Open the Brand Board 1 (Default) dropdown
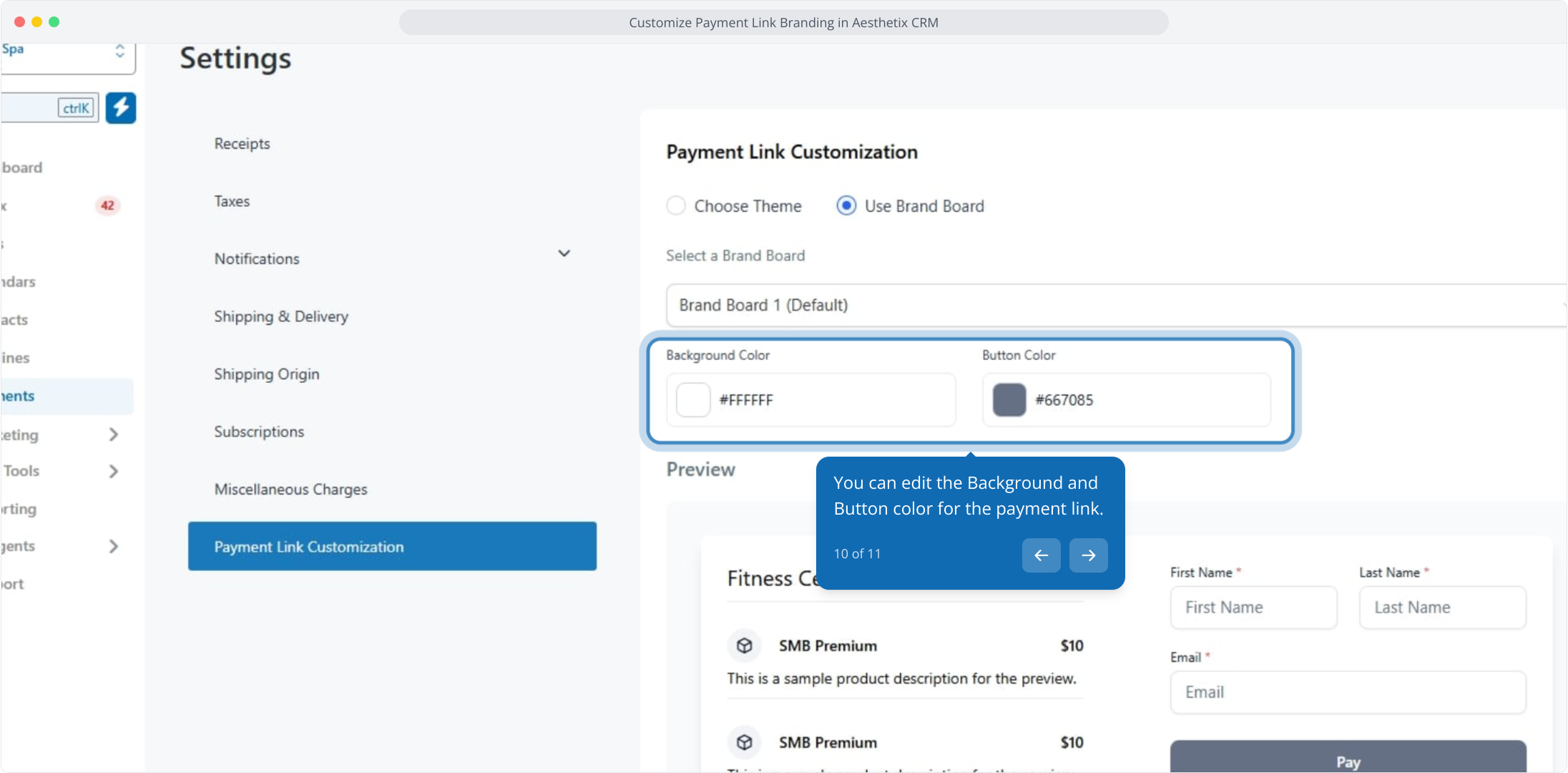The height and width of the screenshot is (773, 1568). tap(1116, 306)
